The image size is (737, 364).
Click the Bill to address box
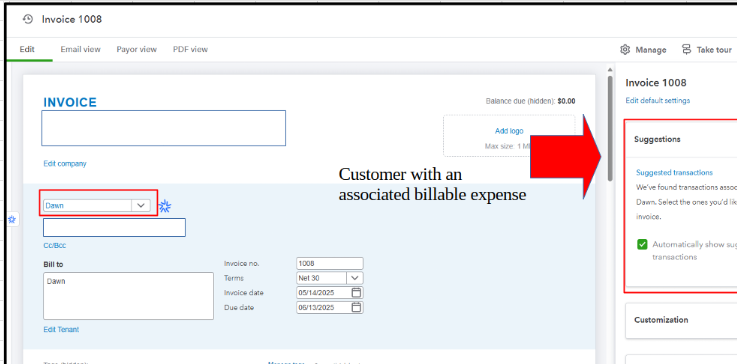[128, 296]
